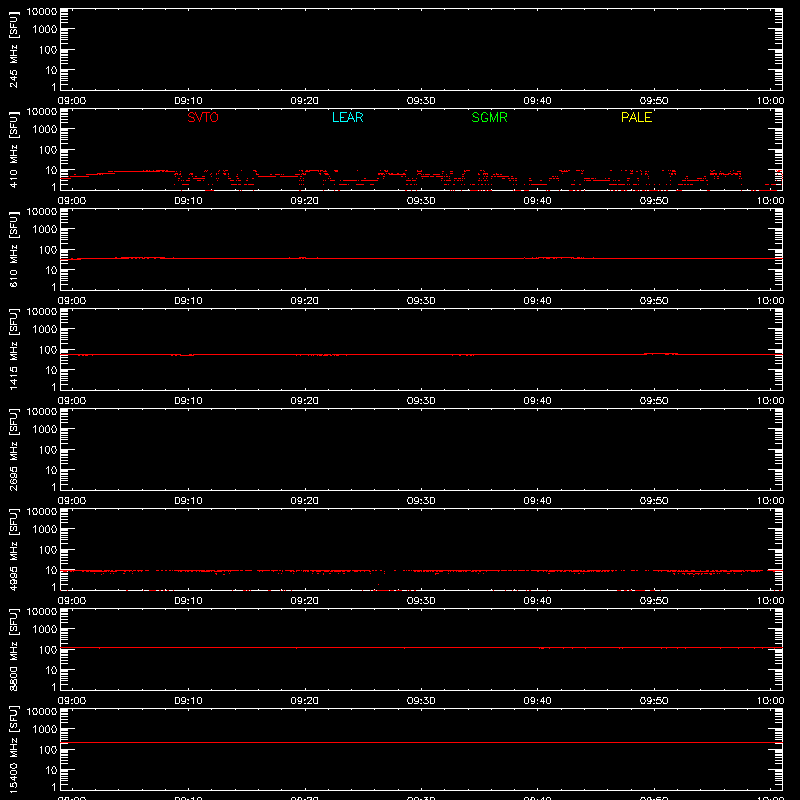Click the green SGMR station label
The height and width of the screenshot is (800, 800).
(489, 117)
